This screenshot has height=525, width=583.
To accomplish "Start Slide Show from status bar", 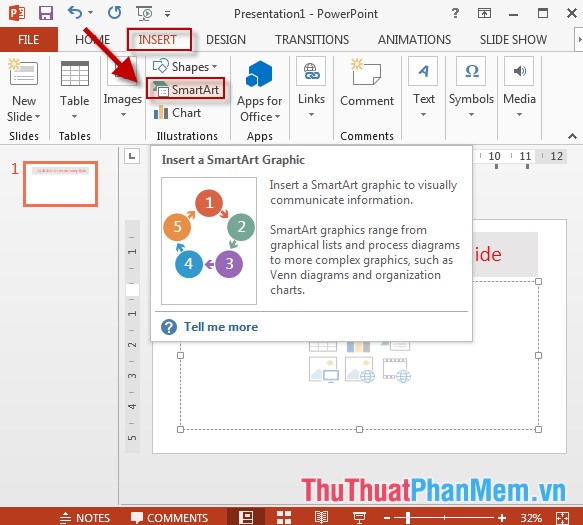I will [x=359, y=517].
